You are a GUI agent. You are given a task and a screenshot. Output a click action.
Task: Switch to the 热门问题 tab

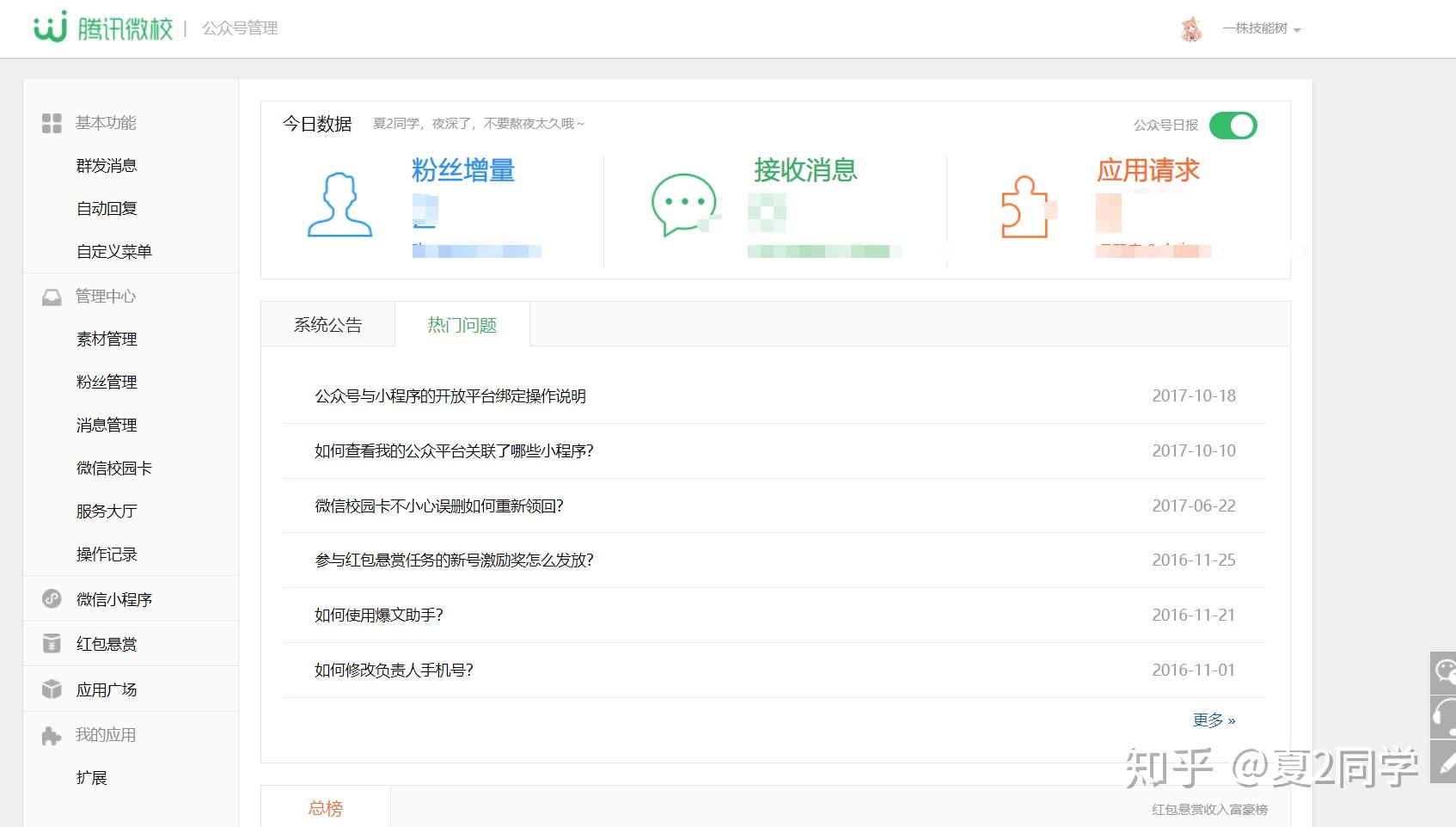coord(462,325)
